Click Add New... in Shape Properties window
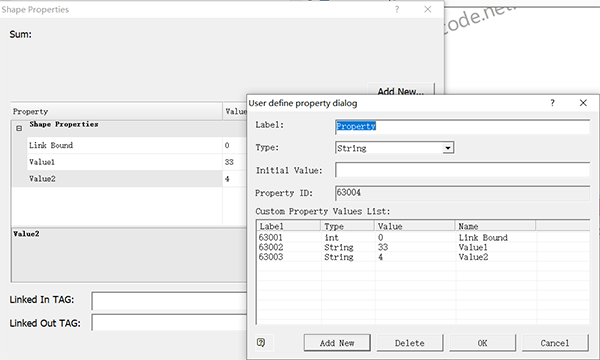 coord(401,90)
